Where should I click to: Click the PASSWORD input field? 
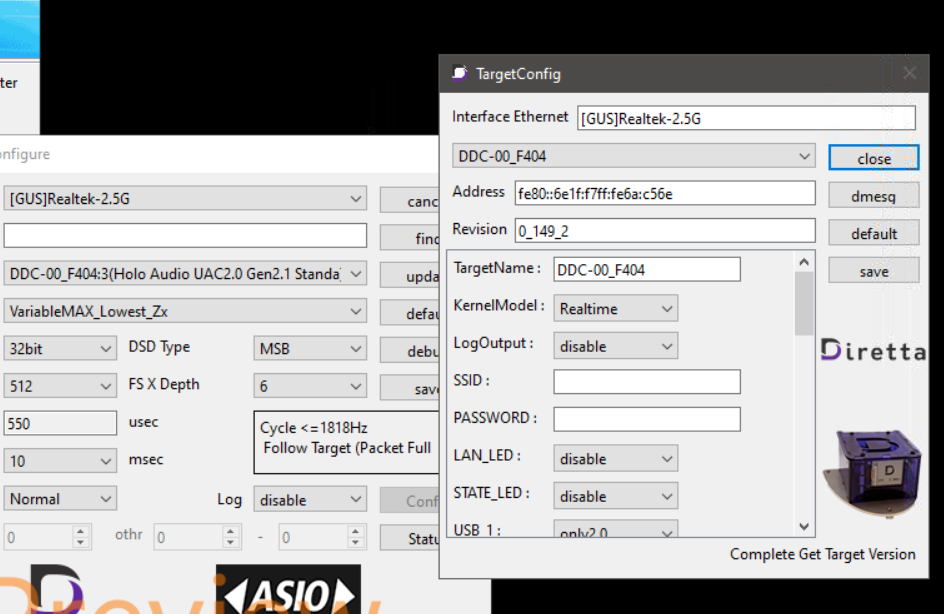(646, 419)
